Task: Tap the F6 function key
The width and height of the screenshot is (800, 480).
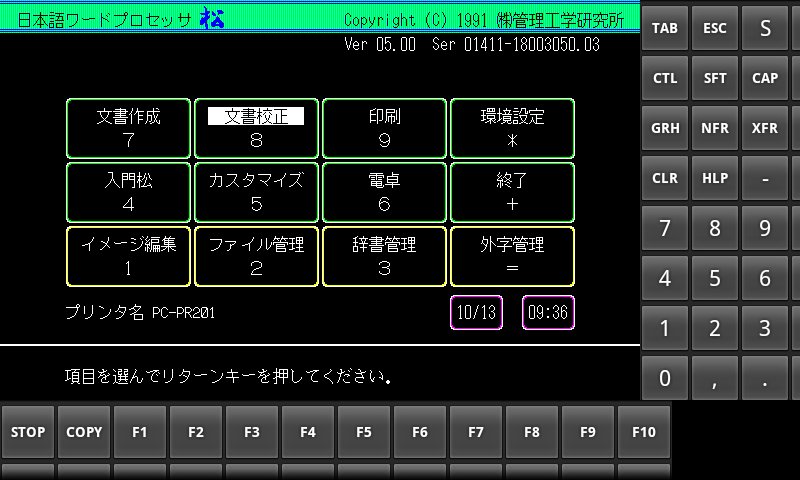Action: pyautogui.click(x=420, y=432)
